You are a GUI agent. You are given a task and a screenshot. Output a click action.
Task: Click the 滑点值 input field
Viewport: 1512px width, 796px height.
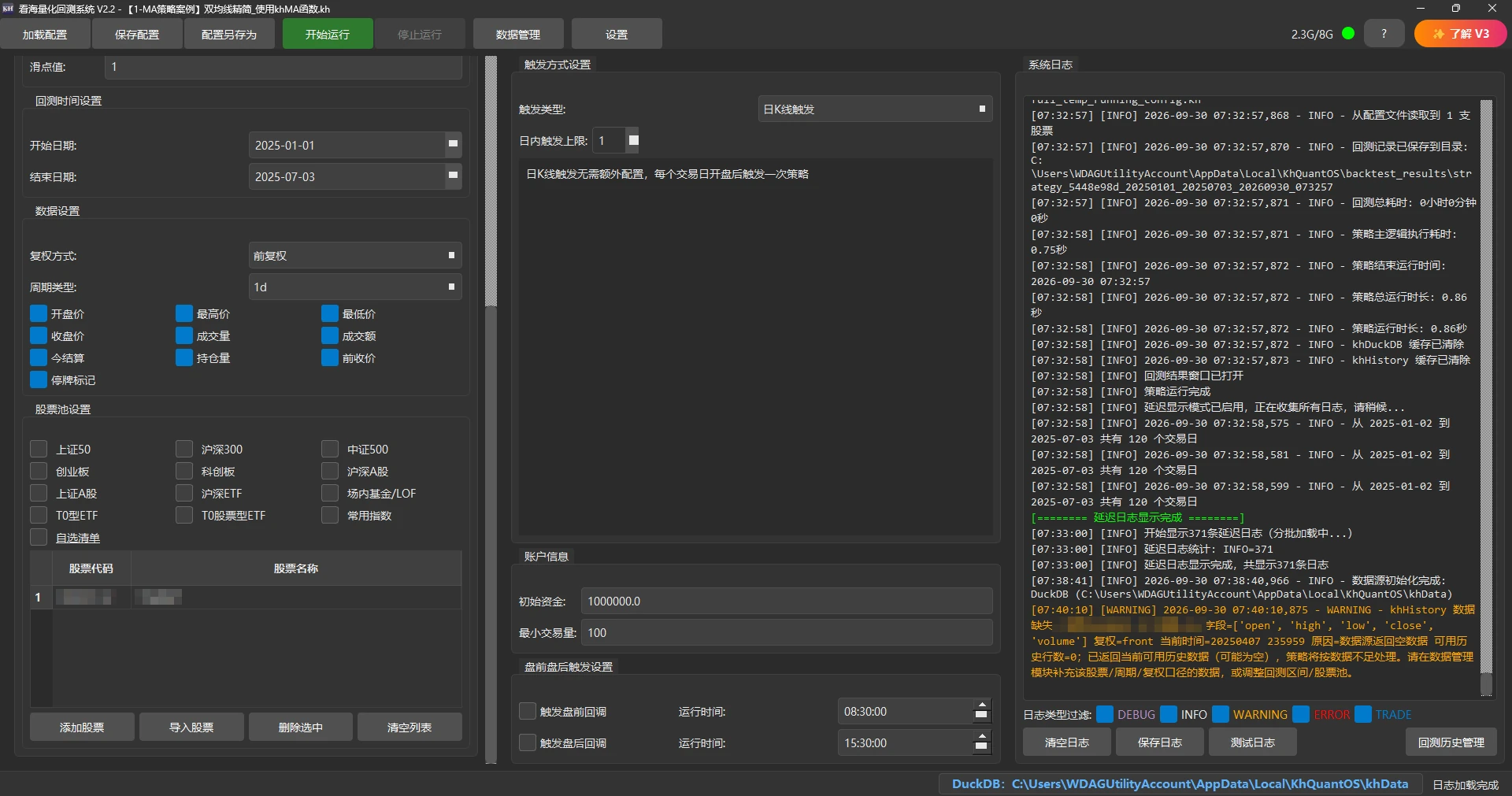point(283,67)
